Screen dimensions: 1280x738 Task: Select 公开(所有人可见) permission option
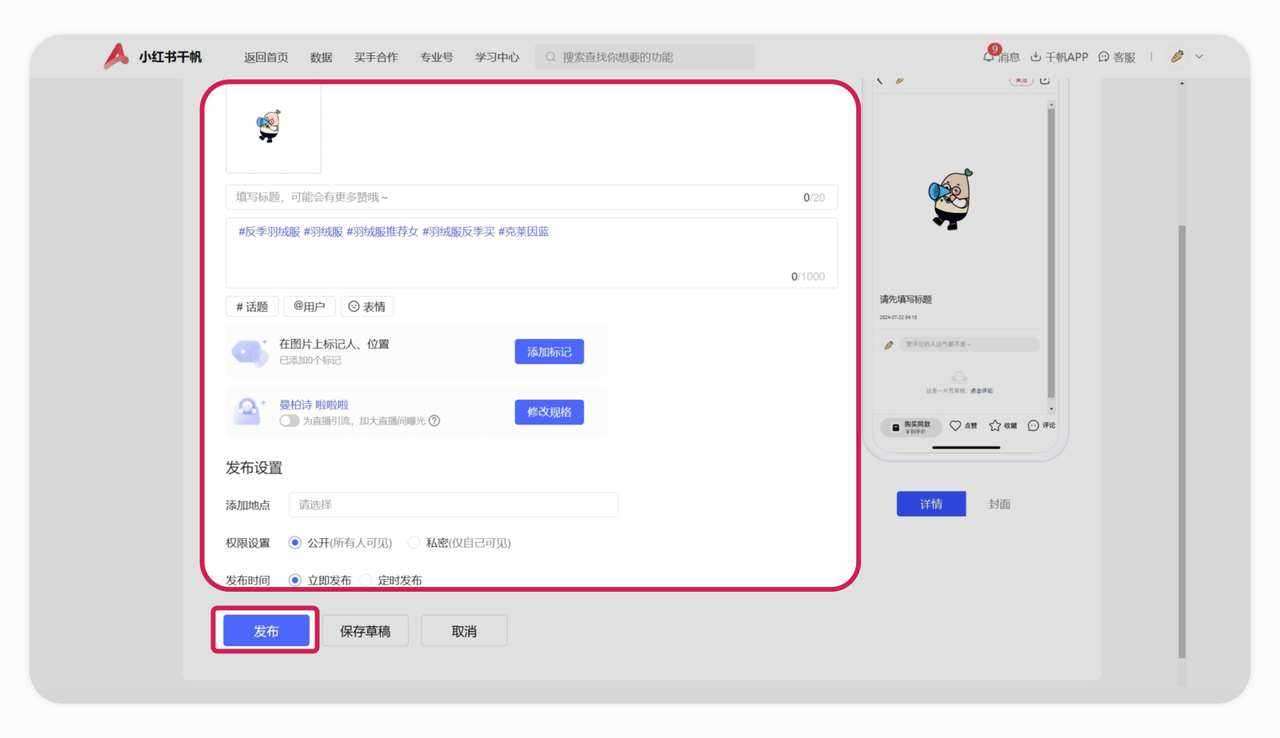coord(295,543)
